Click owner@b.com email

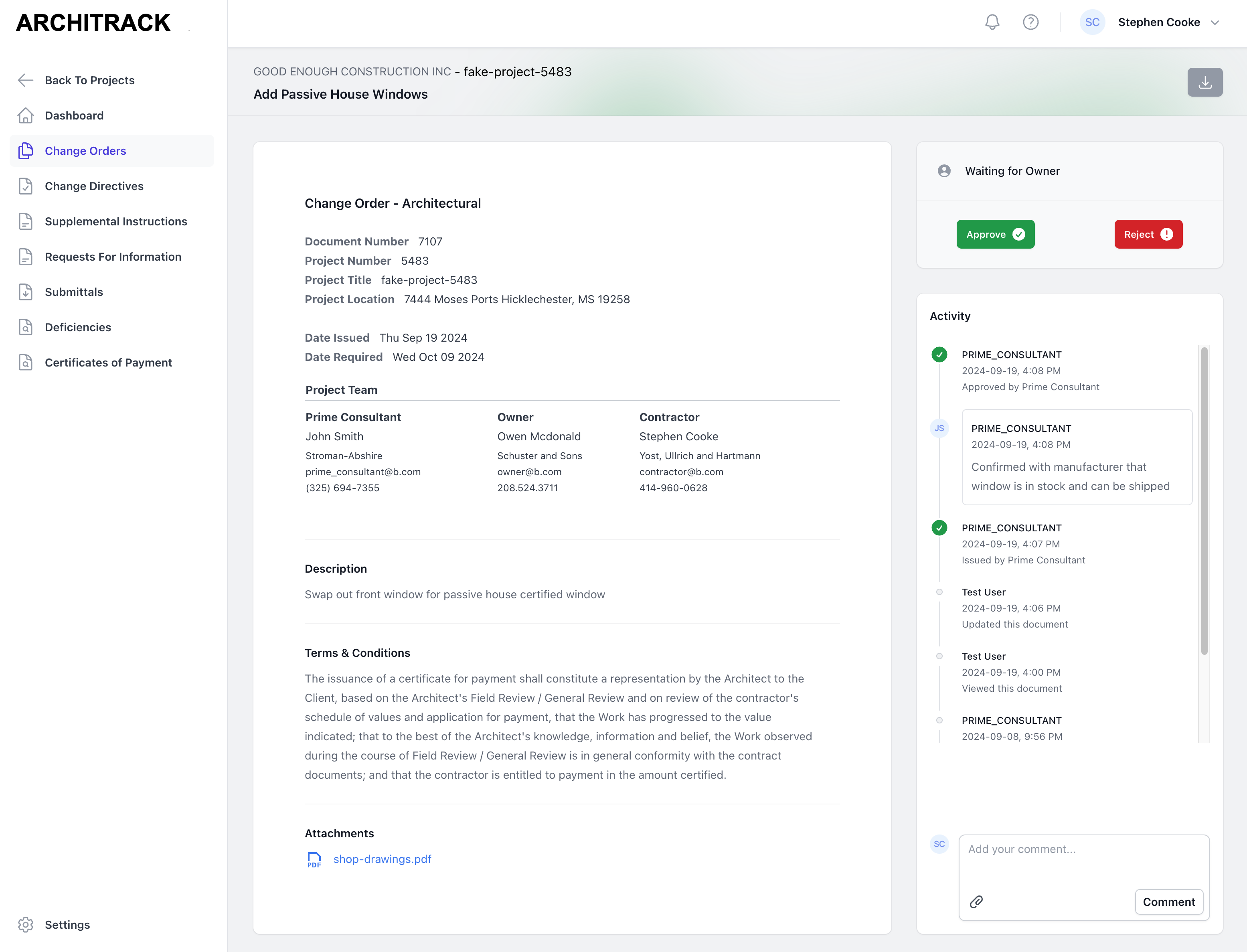(x=529, y=472)
